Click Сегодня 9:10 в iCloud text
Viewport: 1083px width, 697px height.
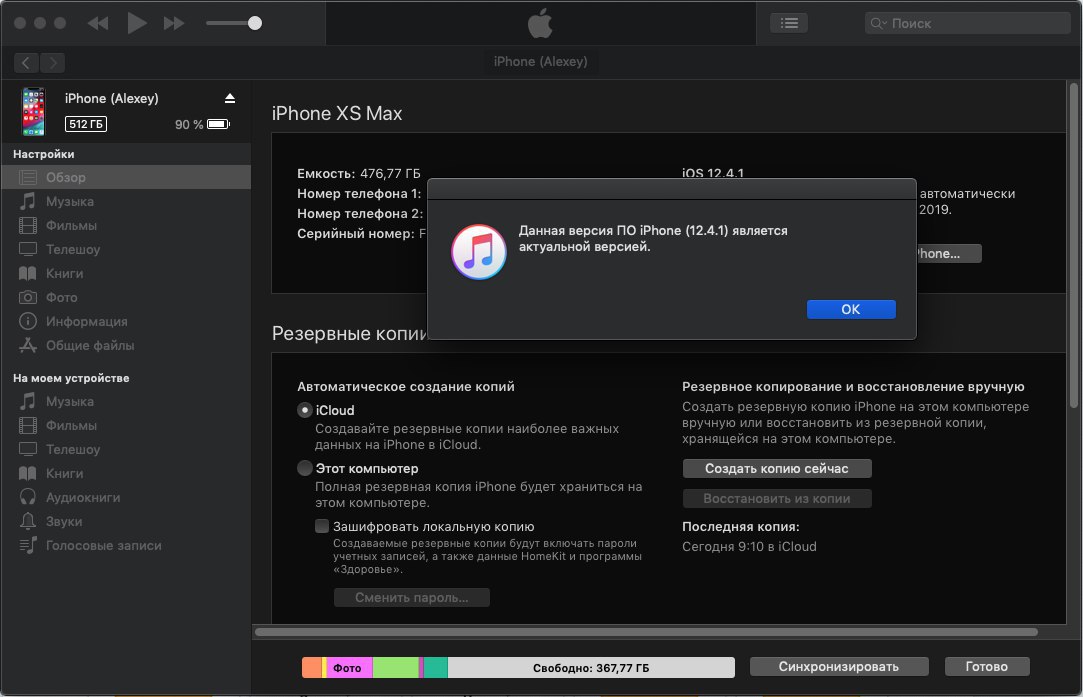point(749,546)
